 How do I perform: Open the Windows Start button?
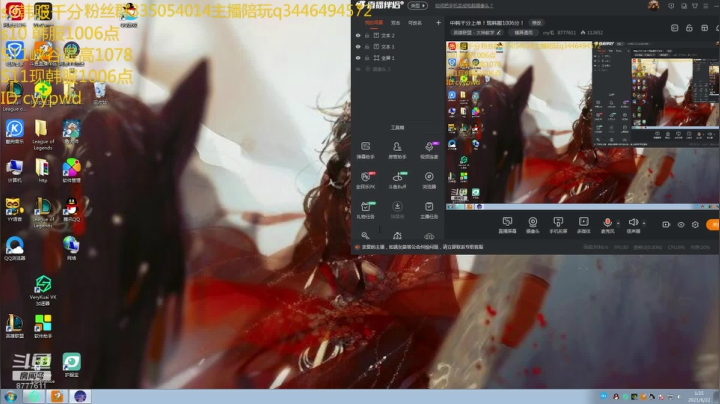pyautogui.click(x=10, y=397)
